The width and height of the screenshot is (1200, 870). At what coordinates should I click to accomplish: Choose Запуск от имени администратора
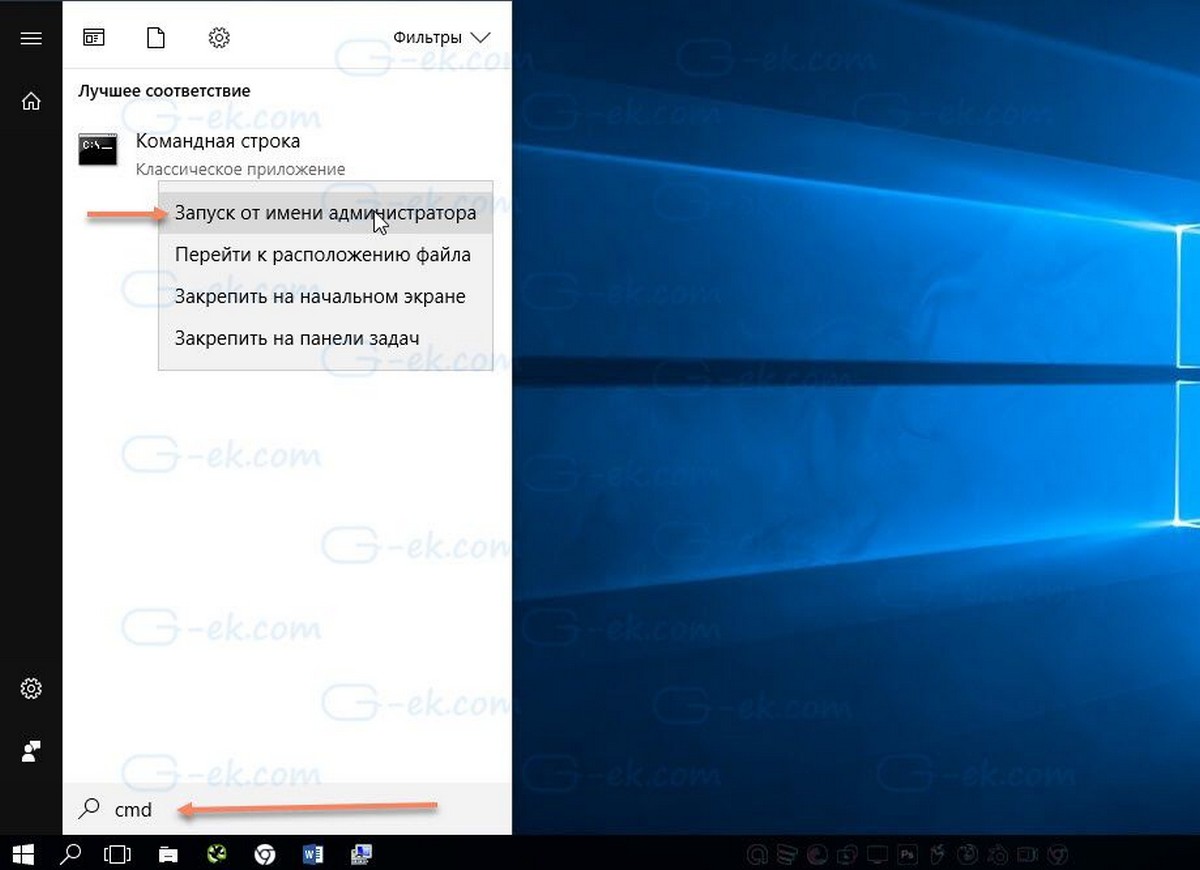coord(325,213)
